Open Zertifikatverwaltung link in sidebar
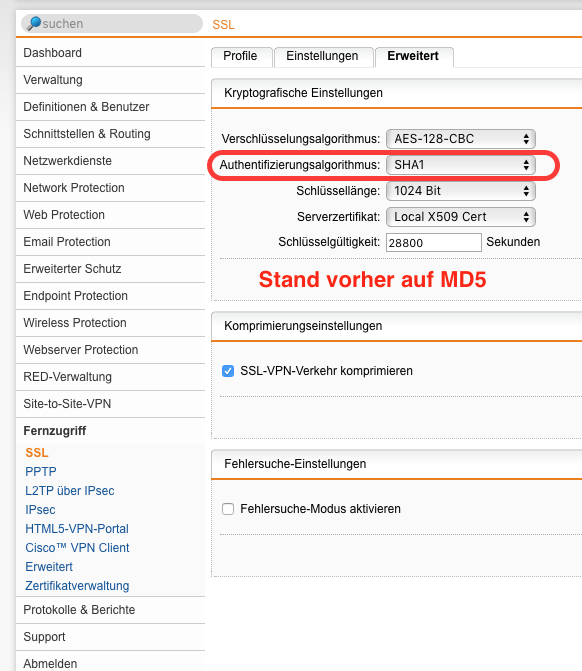582x671 pixels. coord(77,586)
